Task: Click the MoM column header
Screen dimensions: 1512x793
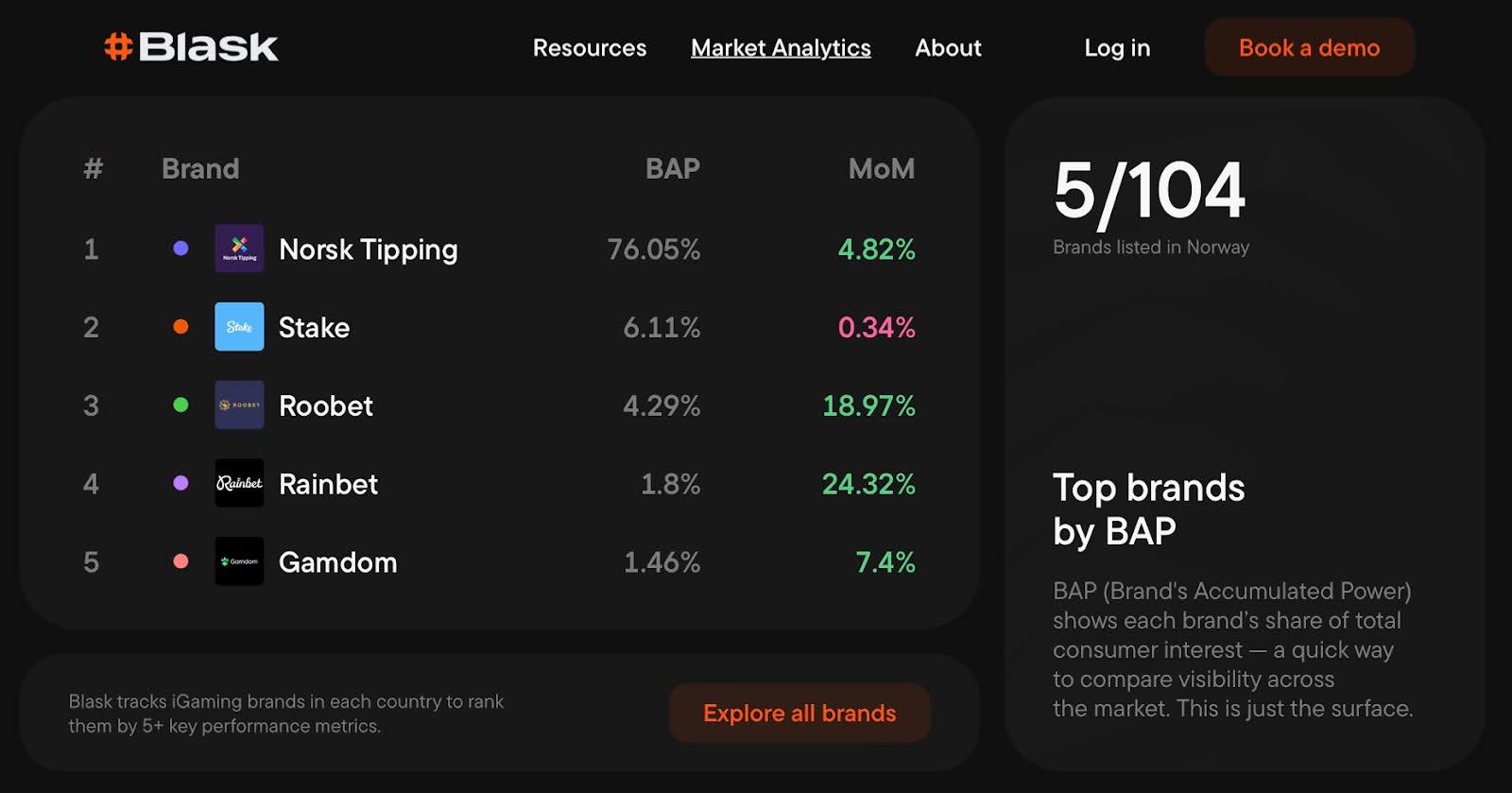Action: 881,169
